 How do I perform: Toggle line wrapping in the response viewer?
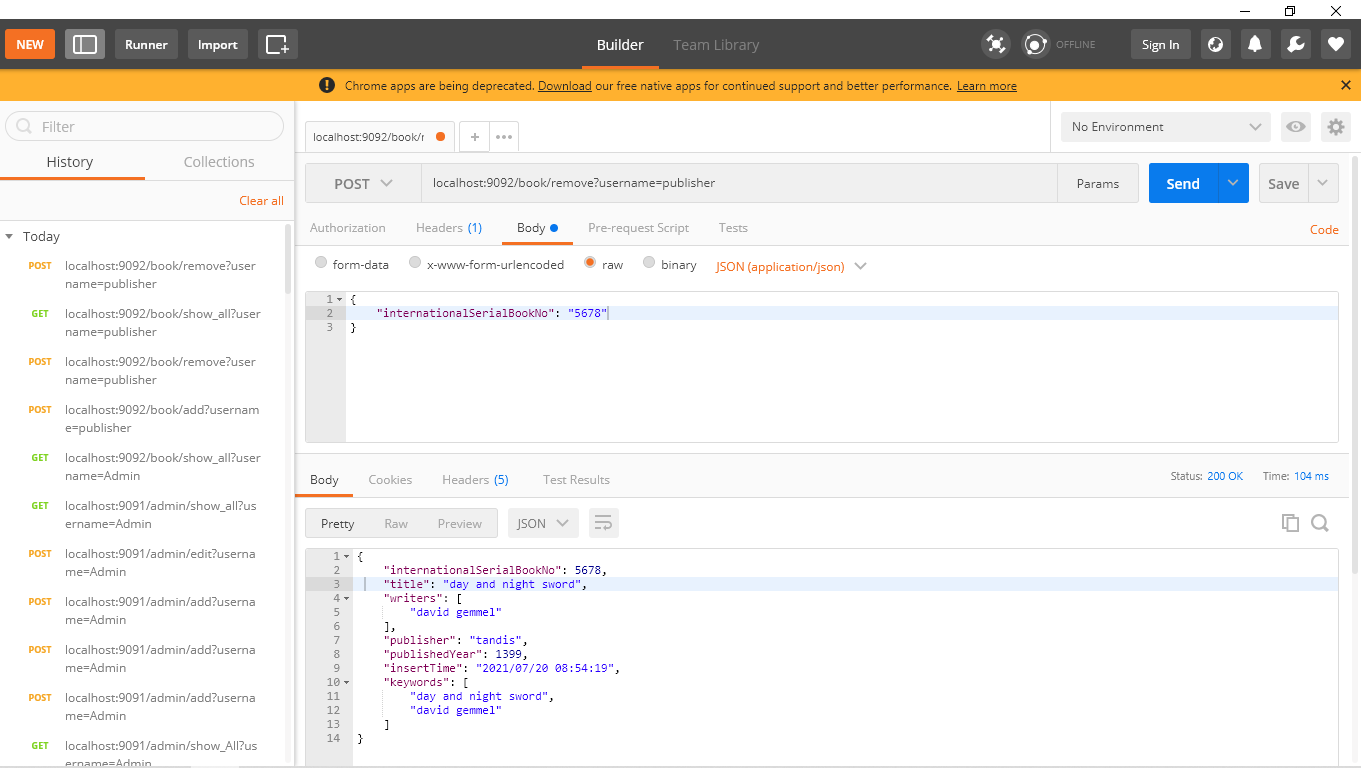pos(601,522)
